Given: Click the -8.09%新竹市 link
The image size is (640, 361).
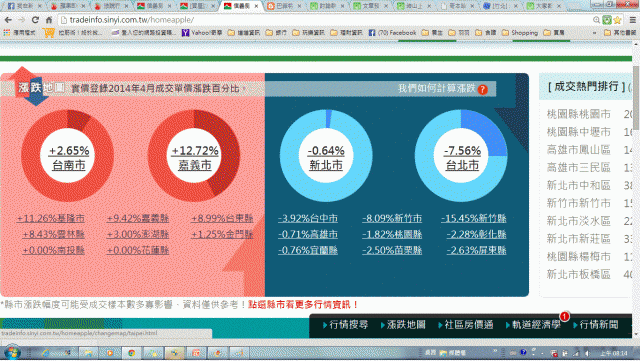Looking at the screenshot, I should (x=392, y=218).
